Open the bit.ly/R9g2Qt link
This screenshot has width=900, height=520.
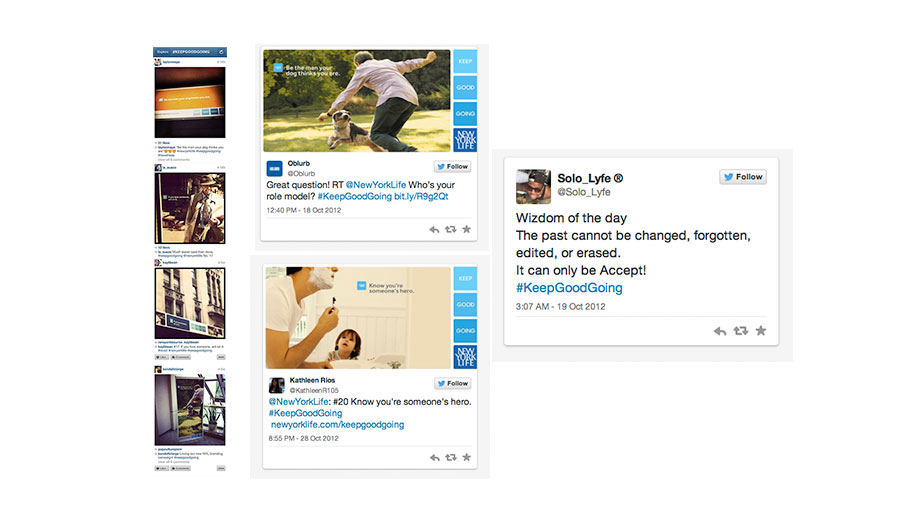[421, 196]
